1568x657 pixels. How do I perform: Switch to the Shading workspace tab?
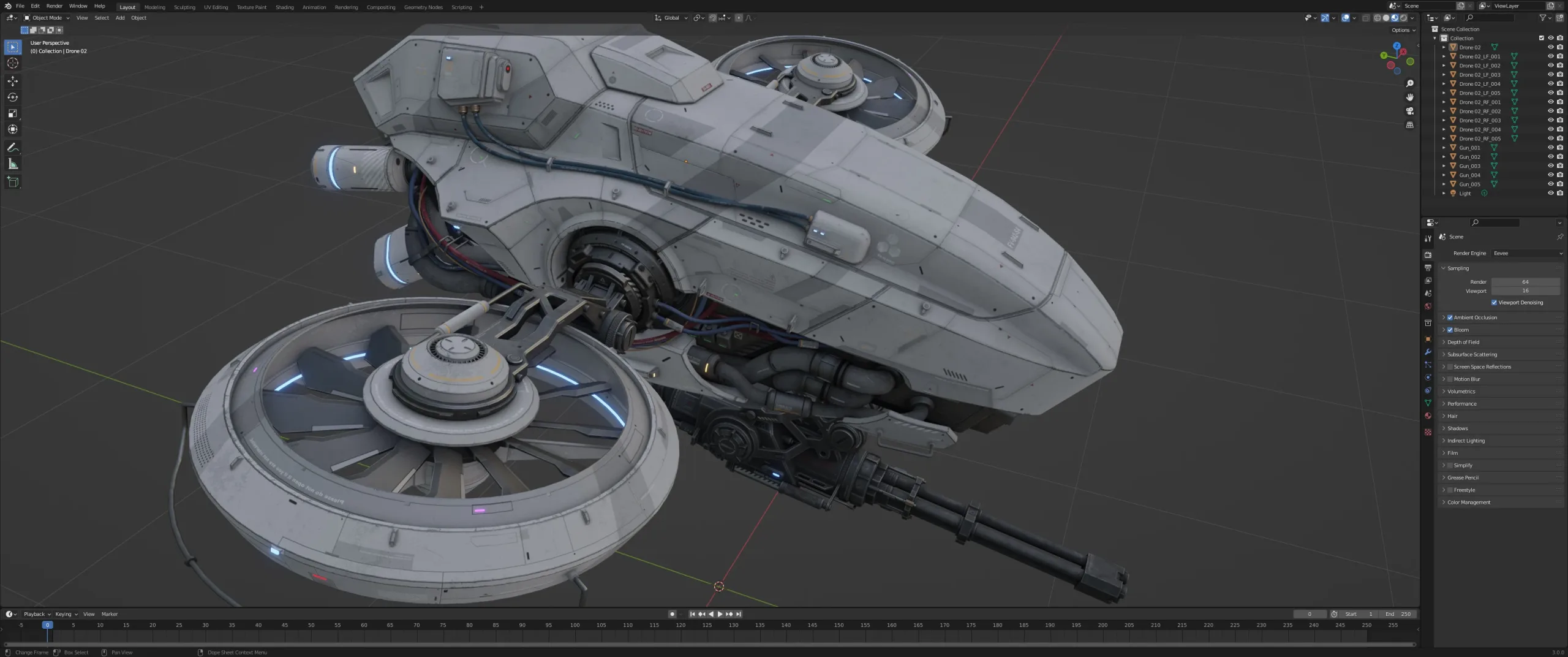click(284, 7)
